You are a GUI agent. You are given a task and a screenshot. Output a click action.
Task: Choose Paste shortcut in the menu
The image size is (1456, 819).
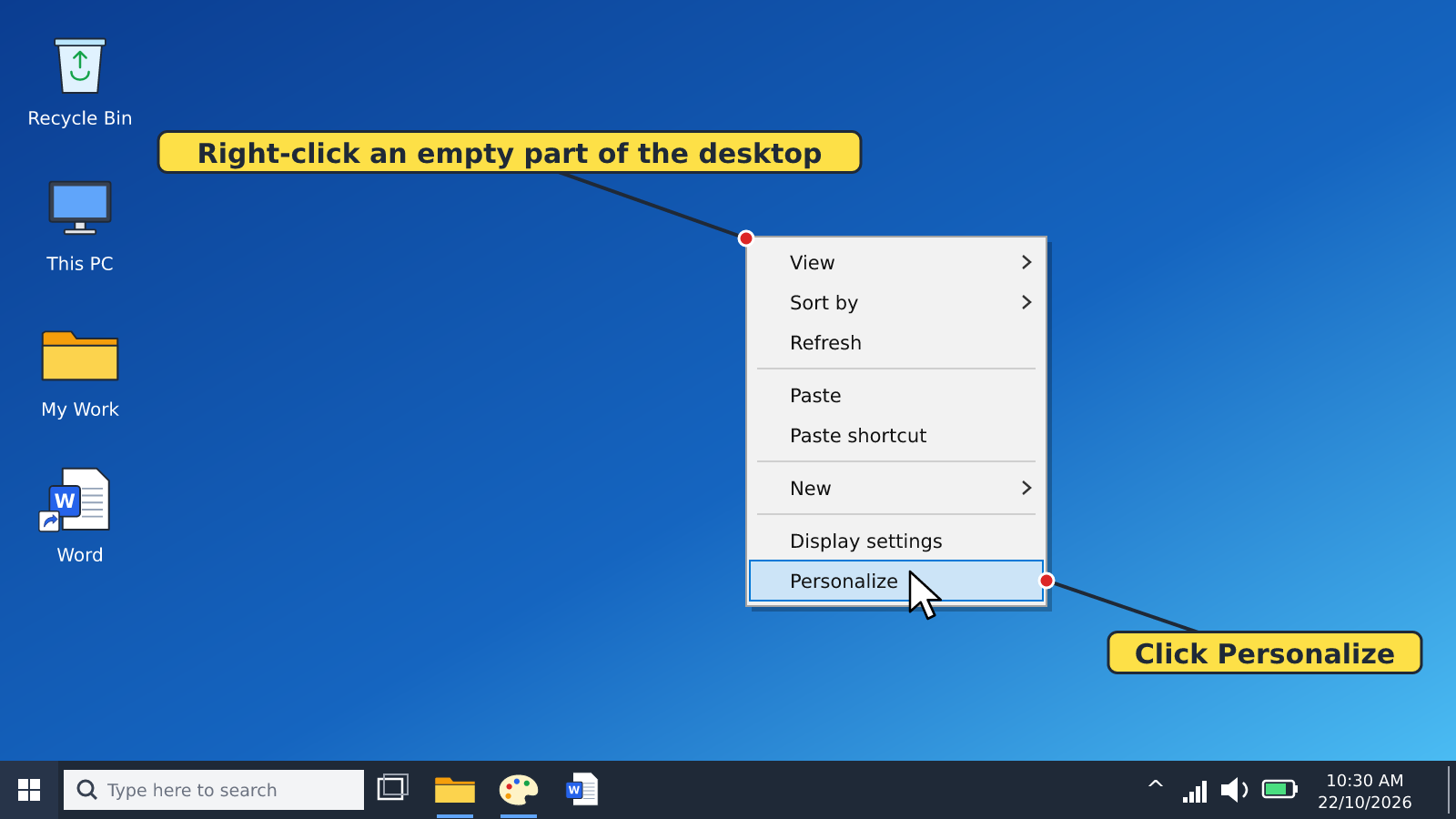coord(896,435)
